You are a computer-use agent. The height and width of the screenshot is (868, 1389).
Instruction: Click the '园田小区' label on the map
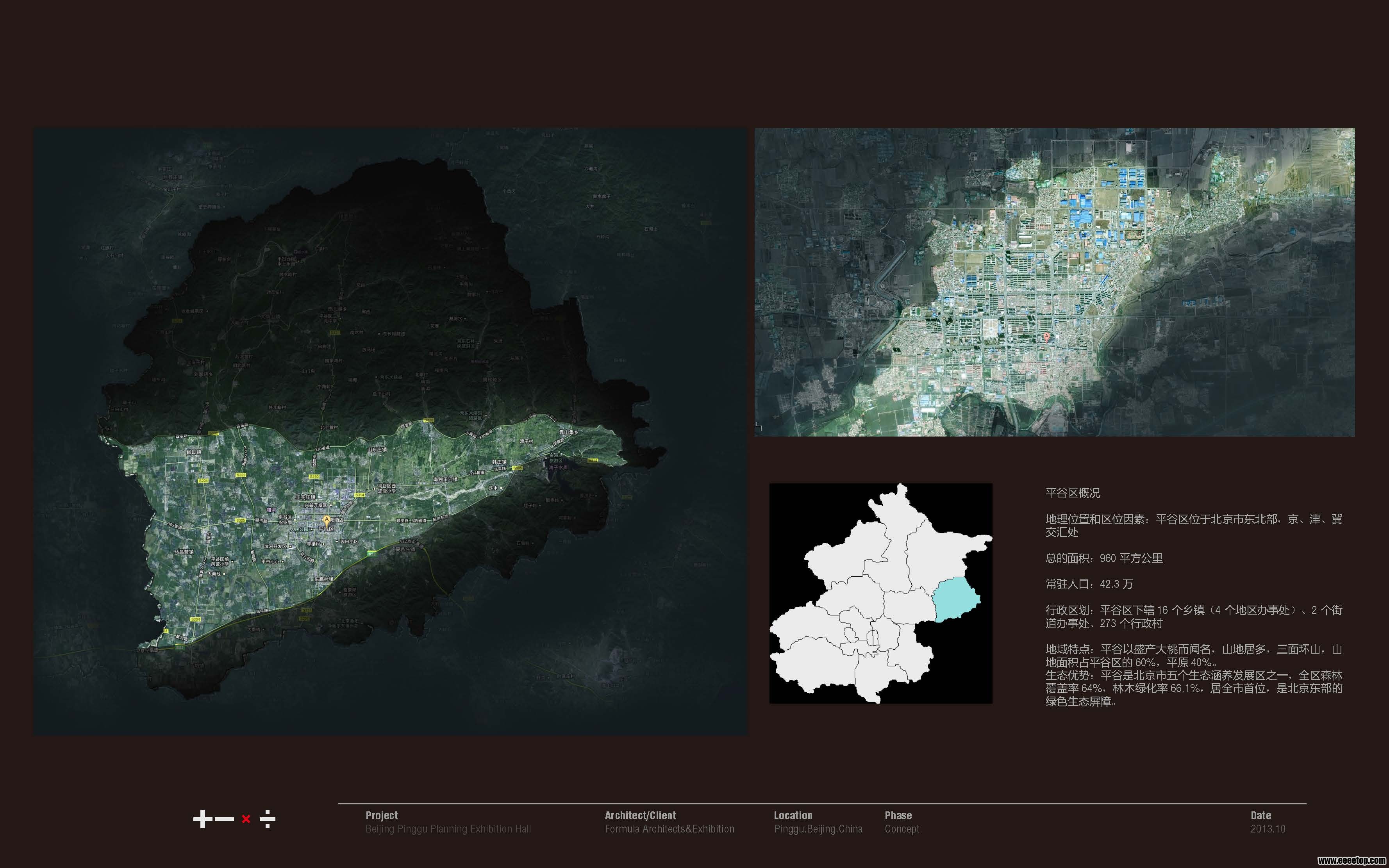(349, 541)
